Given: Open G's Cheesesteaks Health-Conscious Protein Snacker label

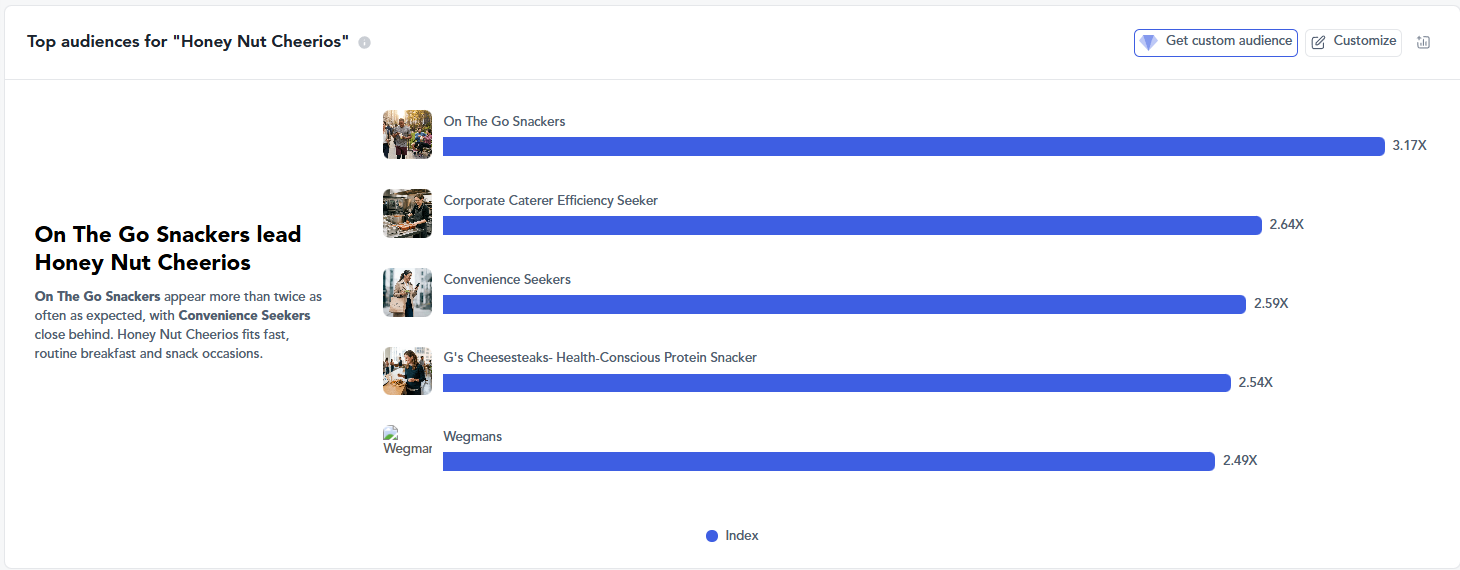Looking at the screenshot, I should pos(600,357).
